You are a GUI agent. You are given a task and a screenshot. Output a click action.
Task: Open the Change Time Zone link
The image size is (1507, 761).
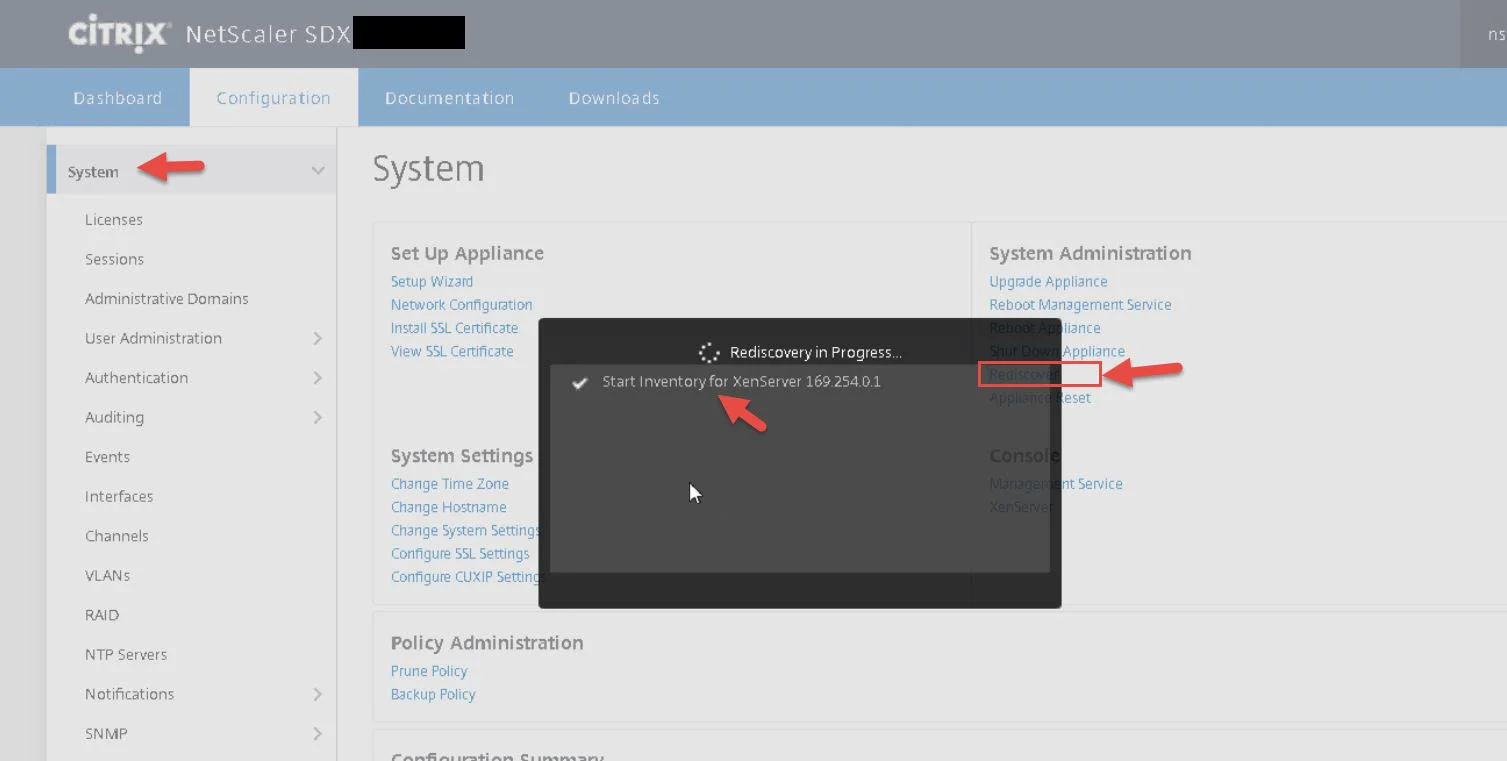(x=449, y=484)
